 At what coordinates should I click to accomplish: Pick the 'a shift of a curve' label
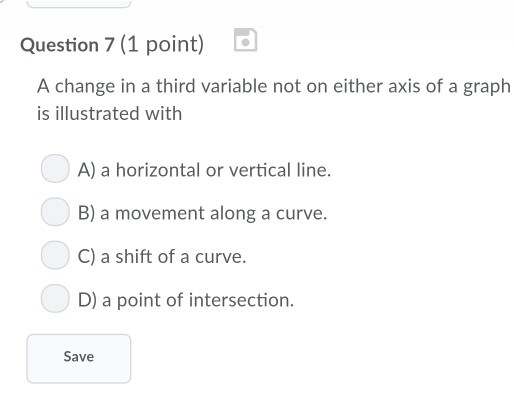pyautogui.click(x=173, y=257)
